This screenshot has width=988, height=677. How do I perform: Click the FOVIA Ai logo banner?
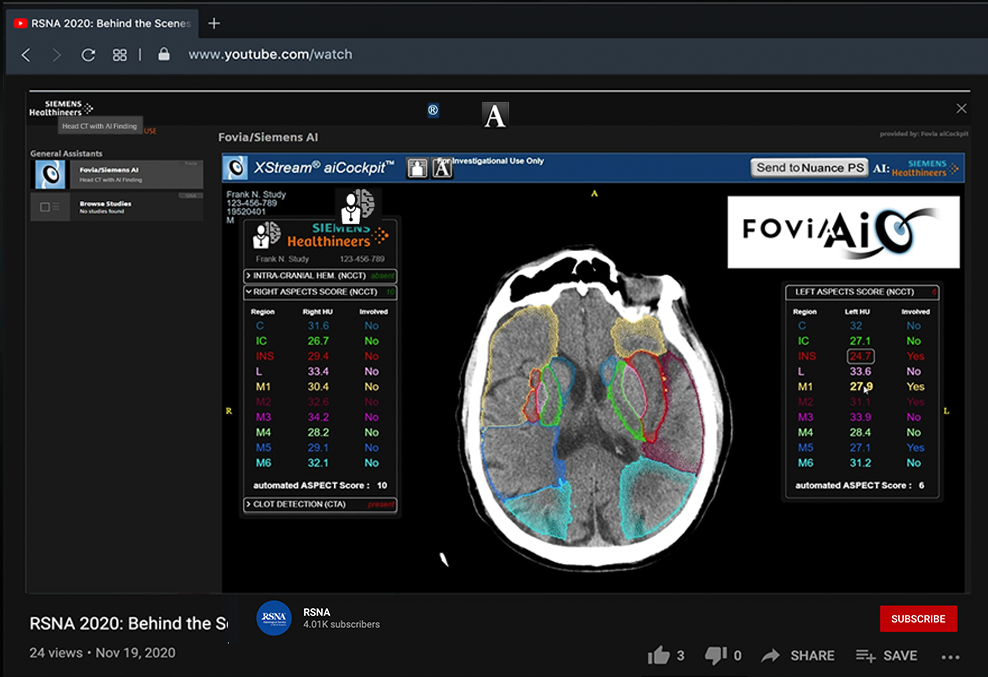coord(843,231)
